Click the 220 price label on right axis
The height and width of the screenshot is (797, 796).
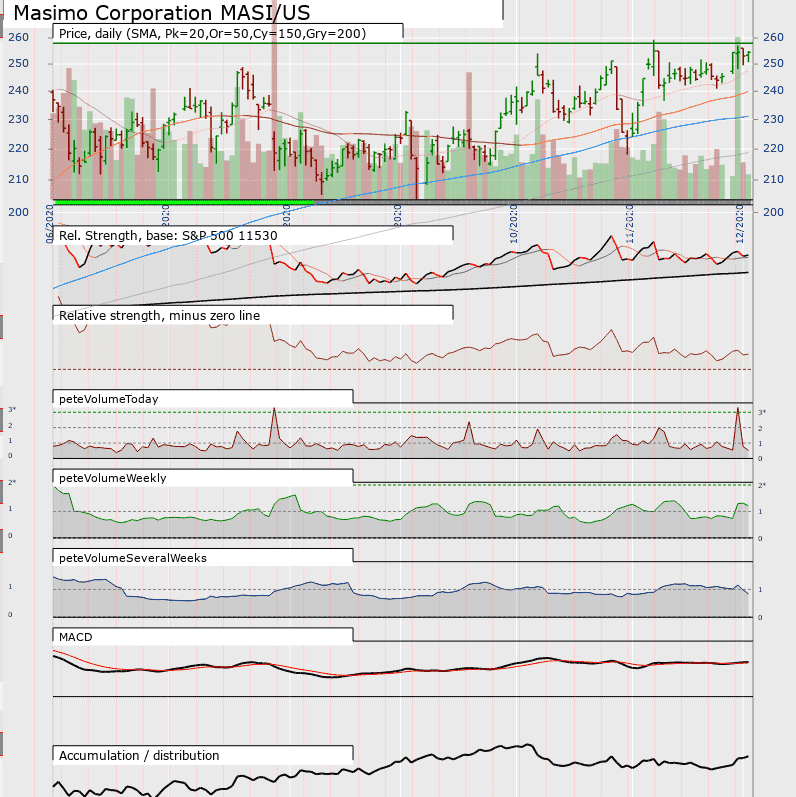[773, 148]
